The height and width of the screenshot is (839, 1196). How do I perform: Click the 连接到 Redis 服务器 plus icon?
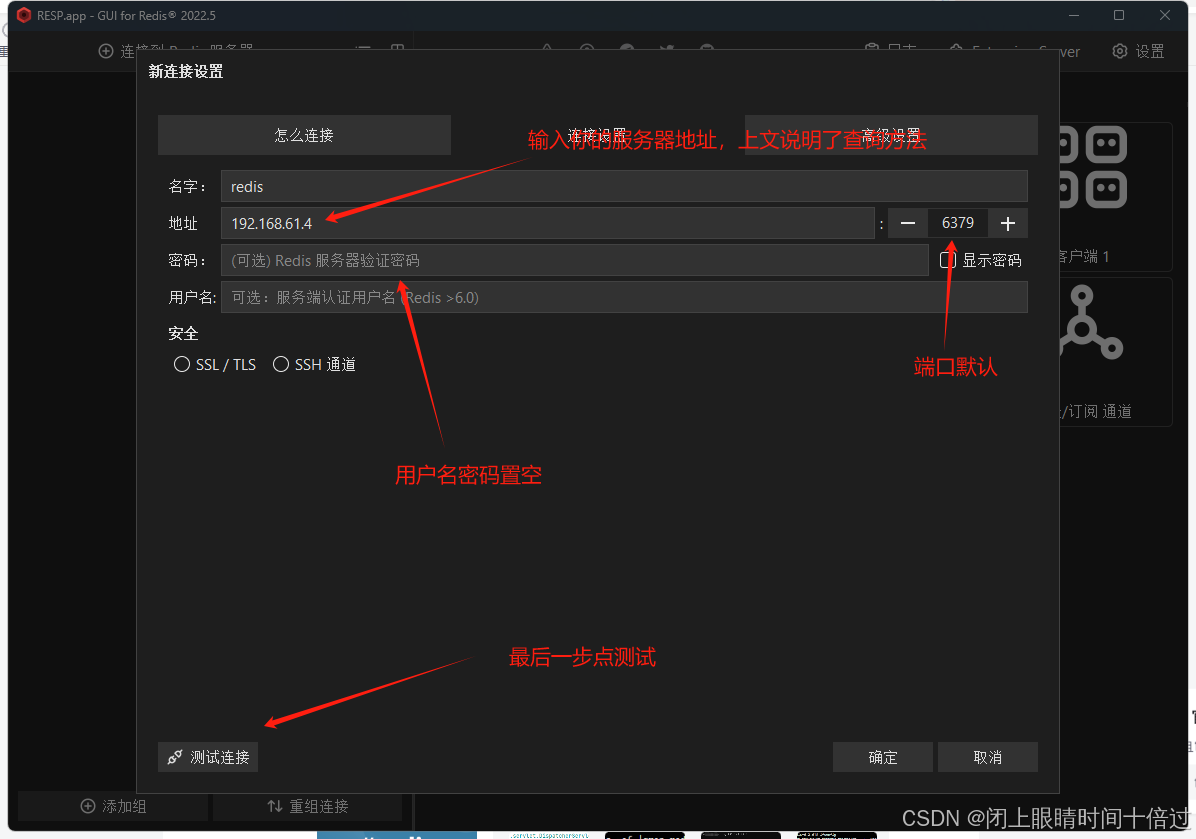coord(106,51)
